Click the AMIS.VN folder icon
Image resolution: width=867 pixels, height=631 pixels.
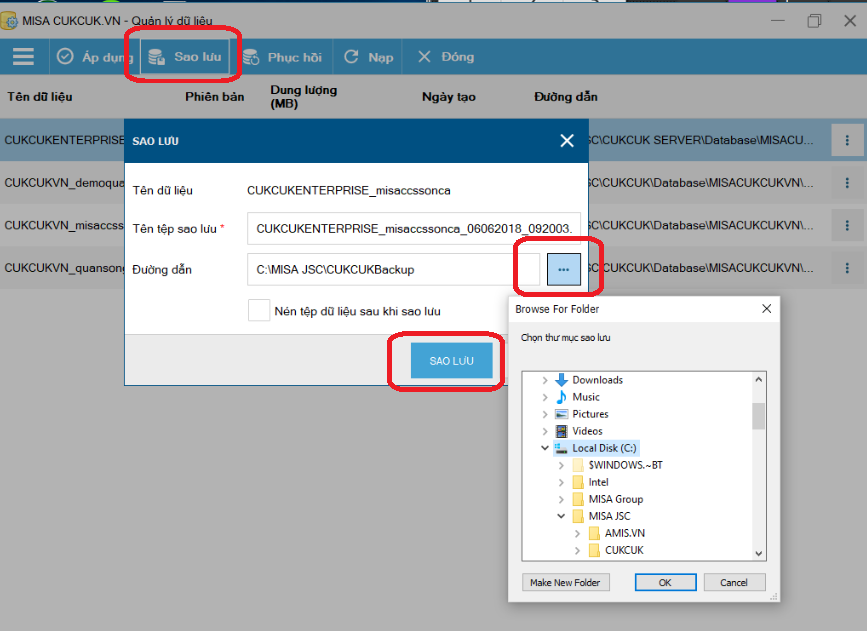(x=594, y=533)
